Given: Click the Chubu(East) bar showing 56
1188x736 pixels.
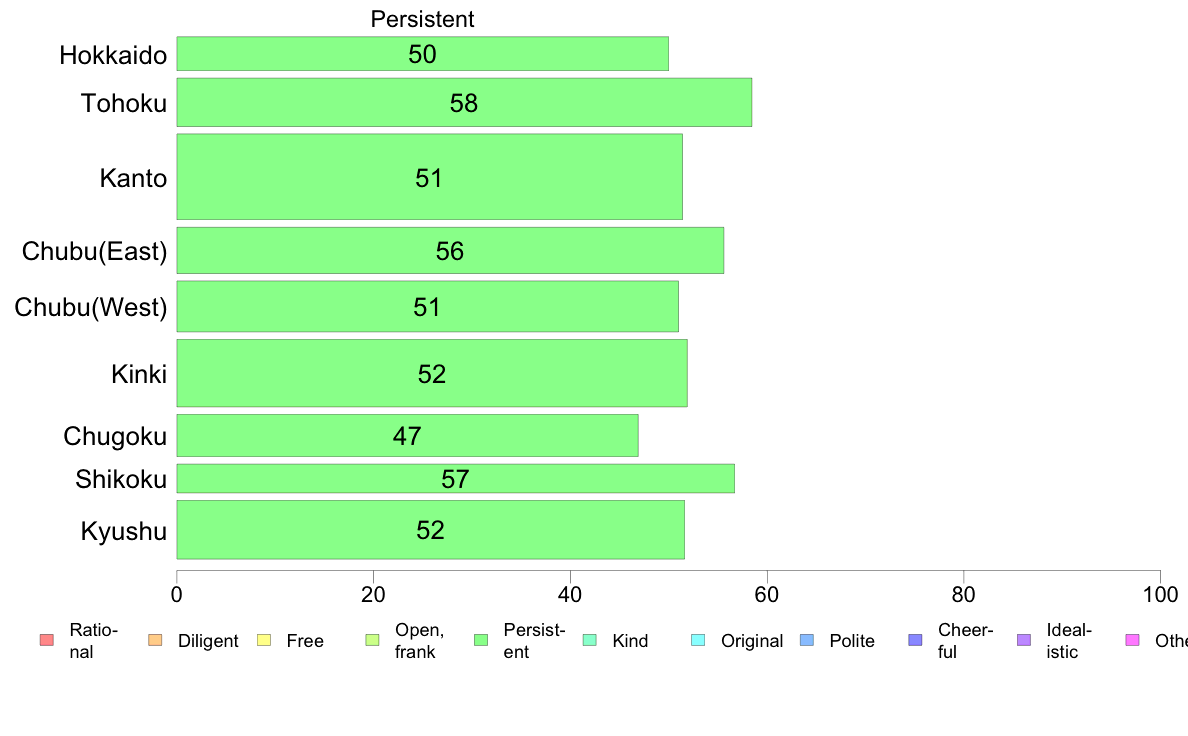Looking at the screenshot, I should [450, 250].
